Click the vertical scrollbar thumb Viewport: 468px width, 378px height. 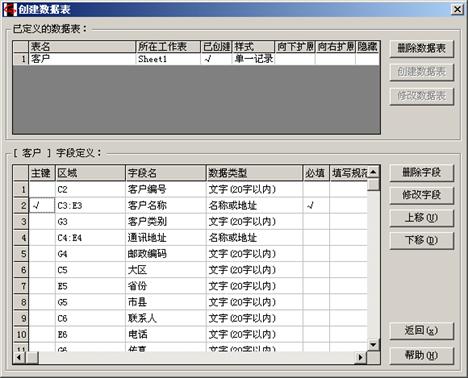click(373, 185)
